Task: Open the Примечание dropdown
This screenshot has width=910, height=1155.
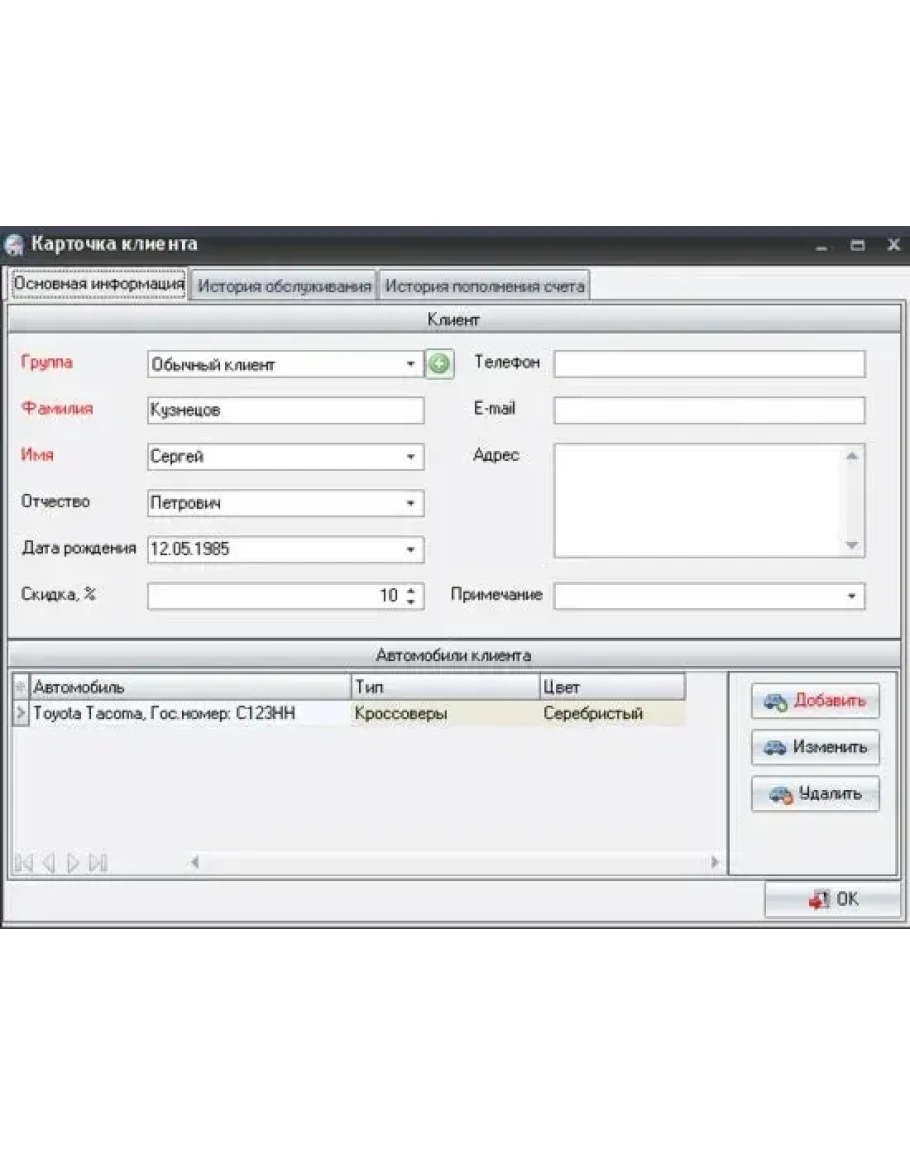Action: 852,596
